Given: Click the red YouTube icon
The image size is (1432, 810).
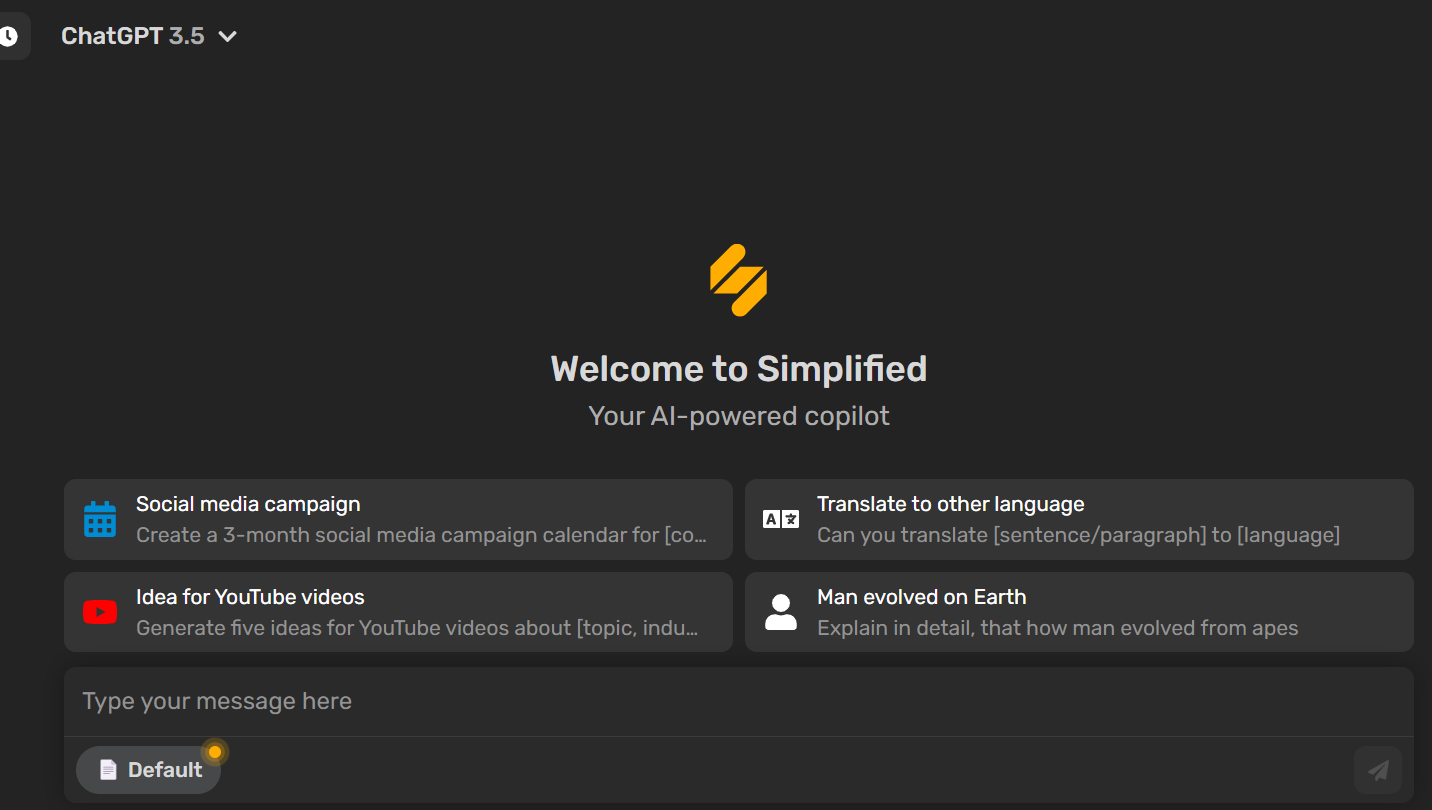Looking at the screenshot, I should [x=100, y=612].
